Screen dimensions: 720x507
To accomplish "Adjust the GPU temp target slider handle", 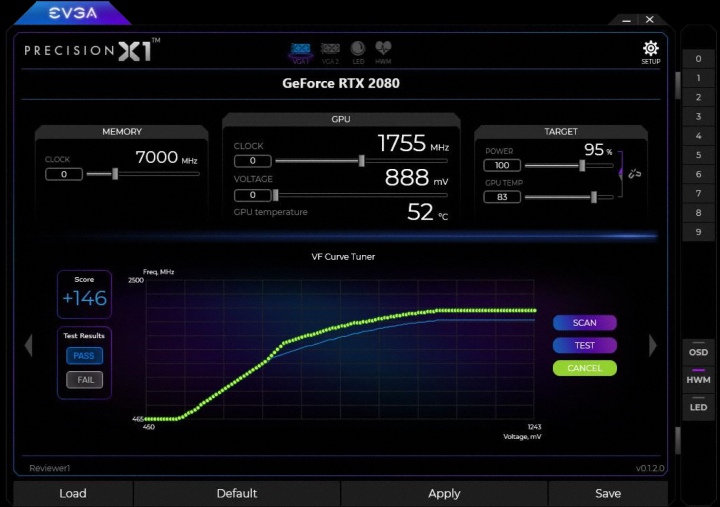I will tap(594, 197).
